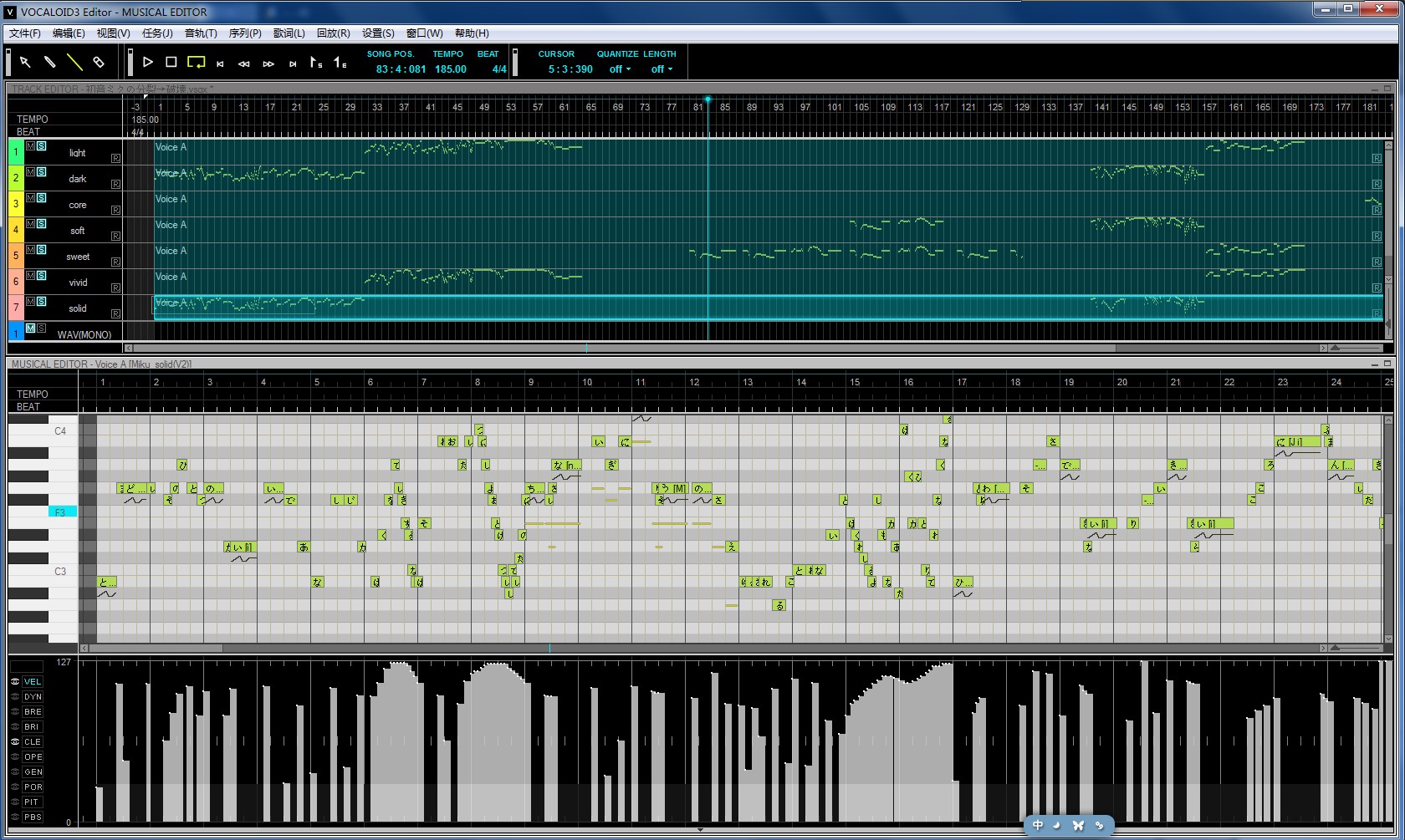The width and height of the screenshot is (1405, 840).
Task: Click the 中 input method indicator
Action: coord(1038,825)
